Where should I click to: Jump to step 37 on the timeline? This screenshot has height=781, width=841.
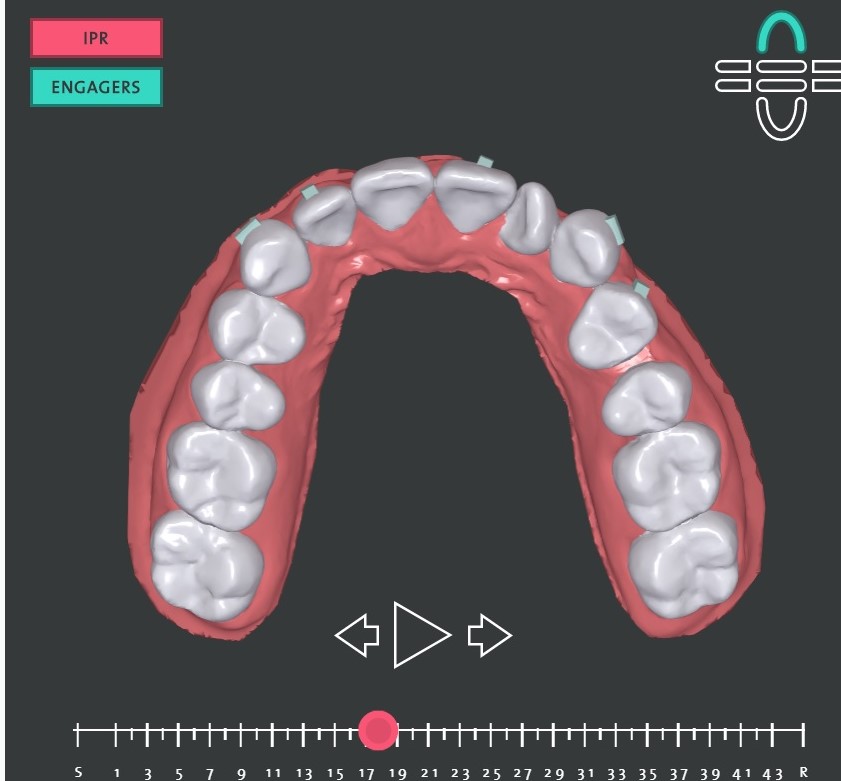tap(678, 773)
